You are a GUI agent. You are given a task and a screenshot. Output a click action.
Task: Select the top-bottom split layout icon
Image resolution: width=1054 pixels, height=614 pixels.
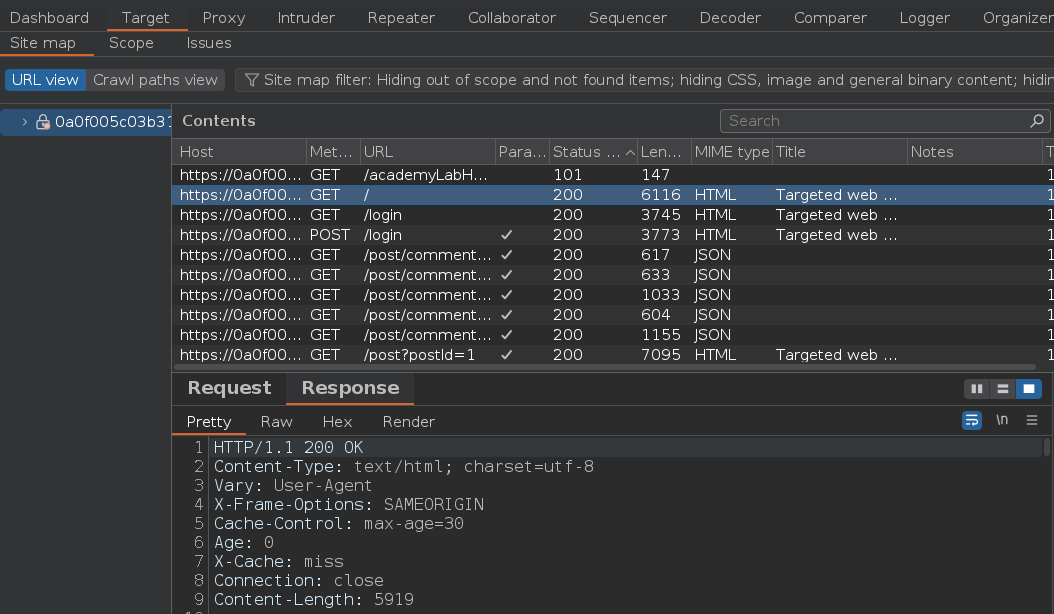(1002, 389)
